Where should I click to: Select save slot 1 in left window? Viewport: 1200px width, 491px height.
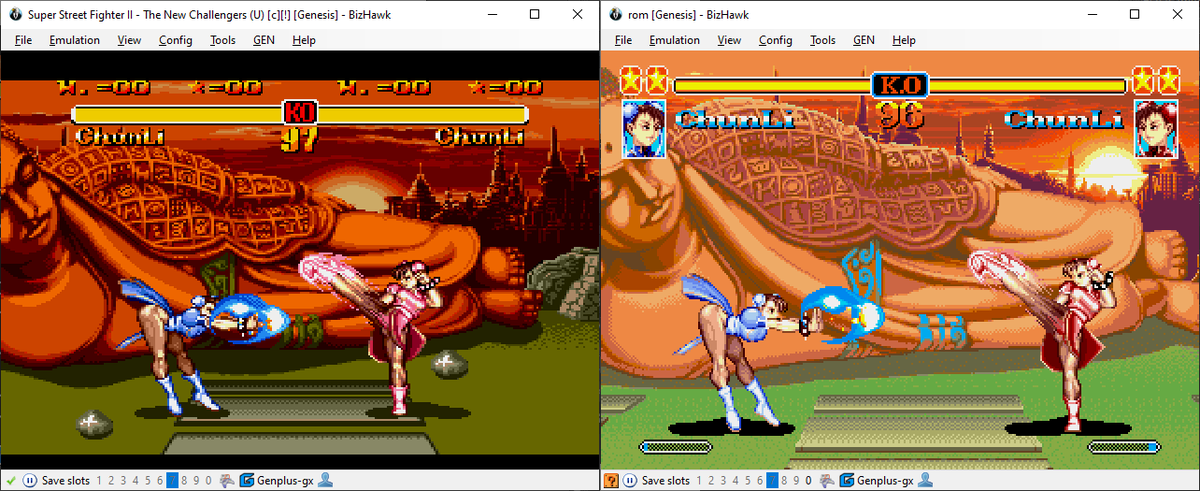(99, 481)
